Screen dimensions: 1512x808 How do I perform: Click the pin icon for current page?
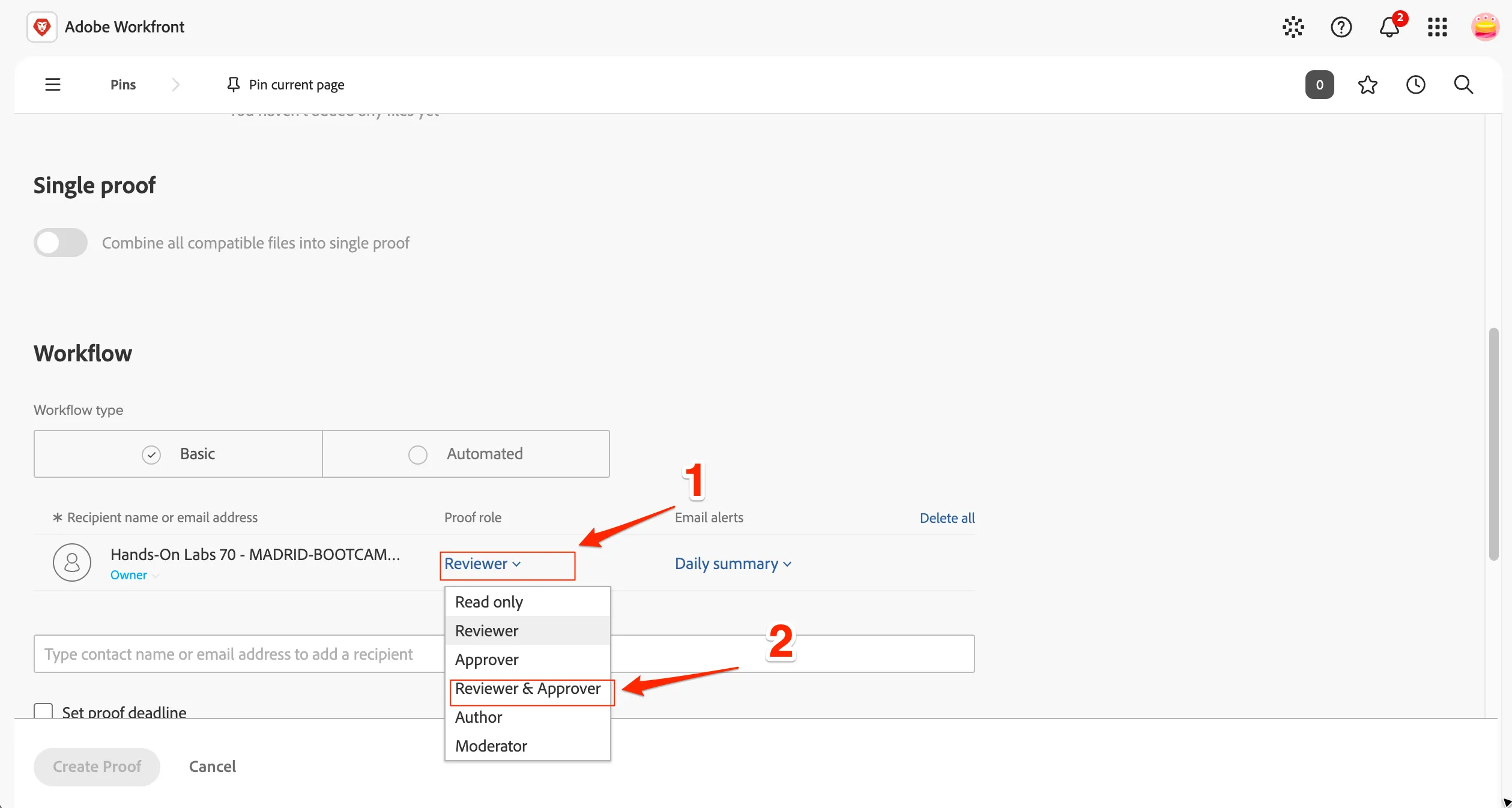pyautogui.click(x=234, y=85)
